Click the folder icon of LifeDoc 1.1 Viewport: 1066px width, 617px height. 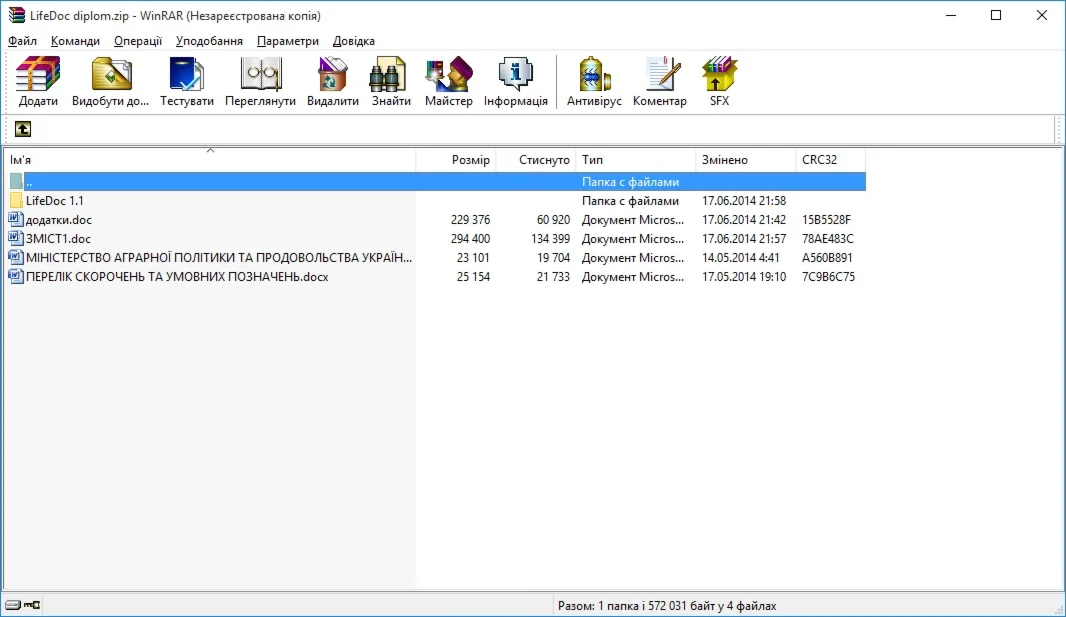(x=16, y=200)
